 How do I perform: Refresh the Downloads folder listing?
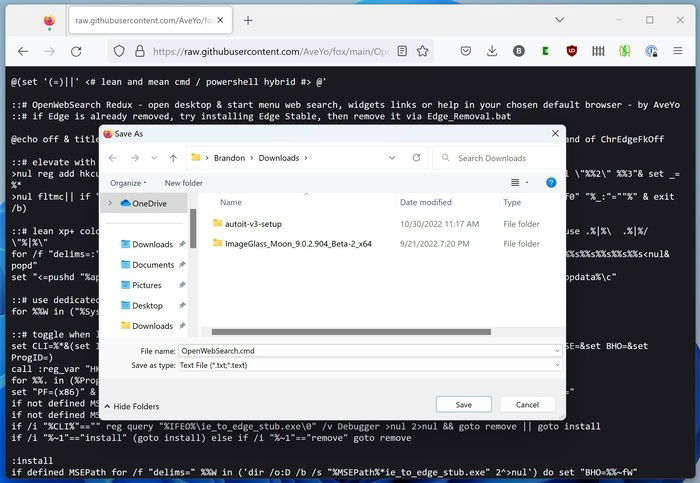tap(416, 158)
